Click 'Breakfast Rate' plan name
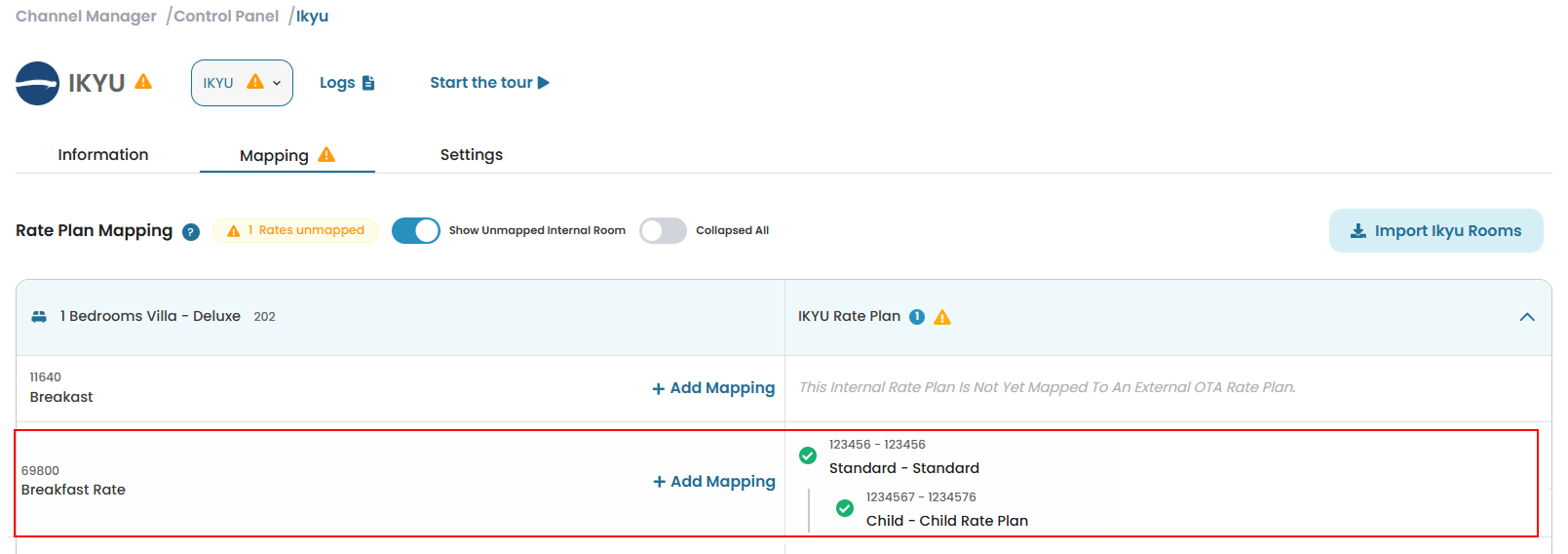This screenshot has width=1568, height=554. click(73, 490)
